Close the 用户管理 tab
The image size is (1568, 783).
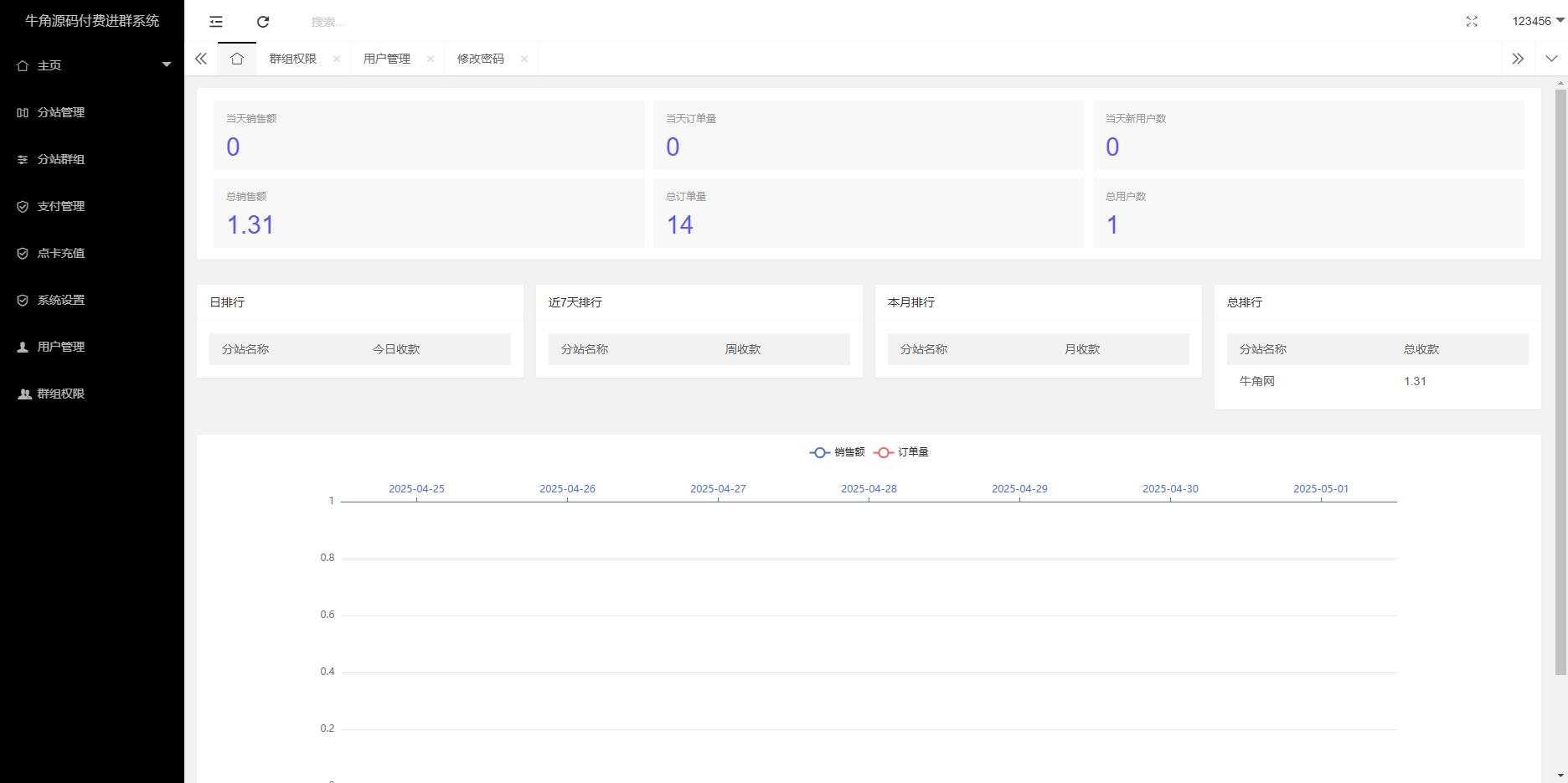click(x=431, y=59)
